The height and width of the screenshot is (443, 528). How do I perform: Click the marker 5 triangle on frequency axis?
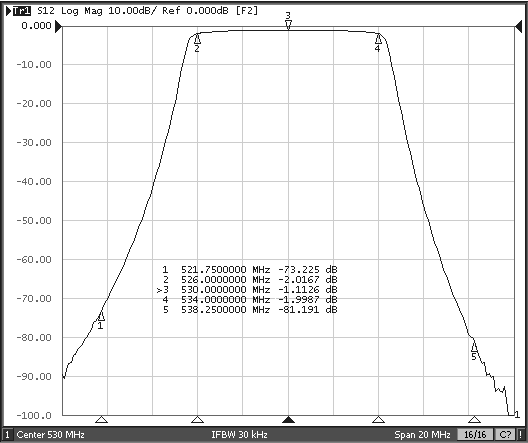pos(474,419)
